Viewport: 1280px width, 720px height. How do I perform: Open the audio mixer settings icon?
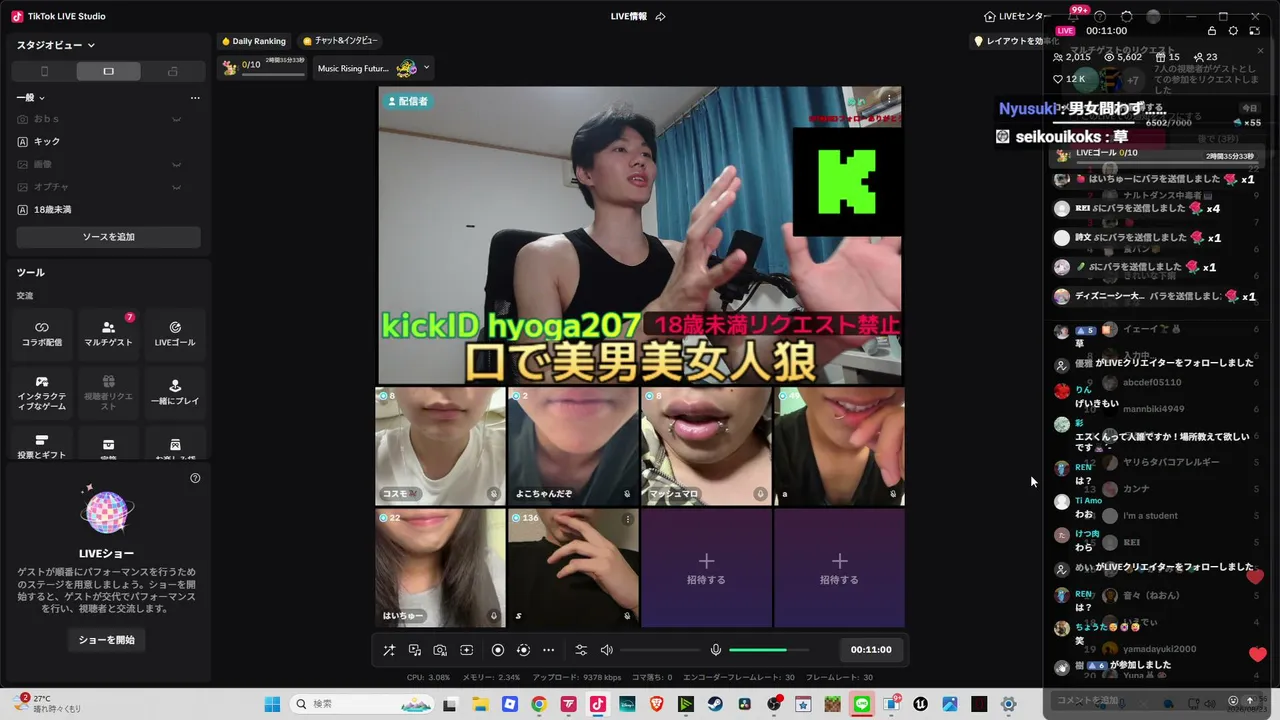click(581, 650)
